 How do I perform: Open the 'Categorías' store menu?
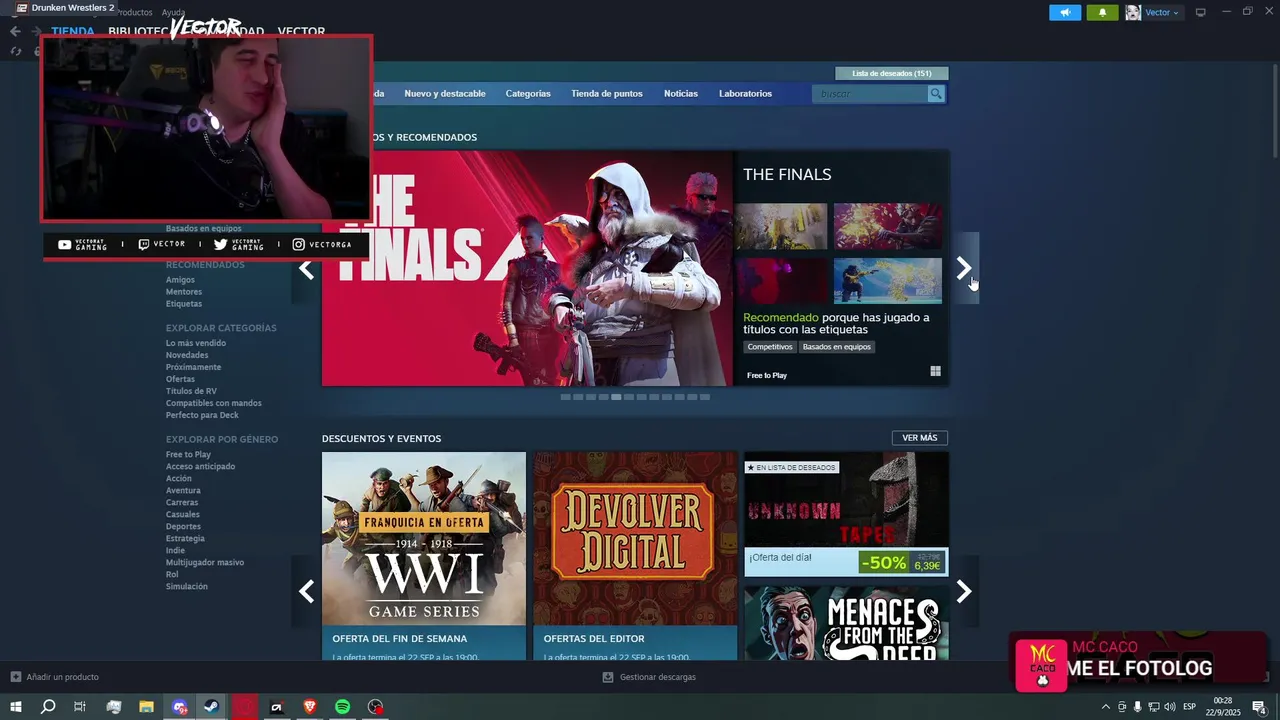coord(528,94)
